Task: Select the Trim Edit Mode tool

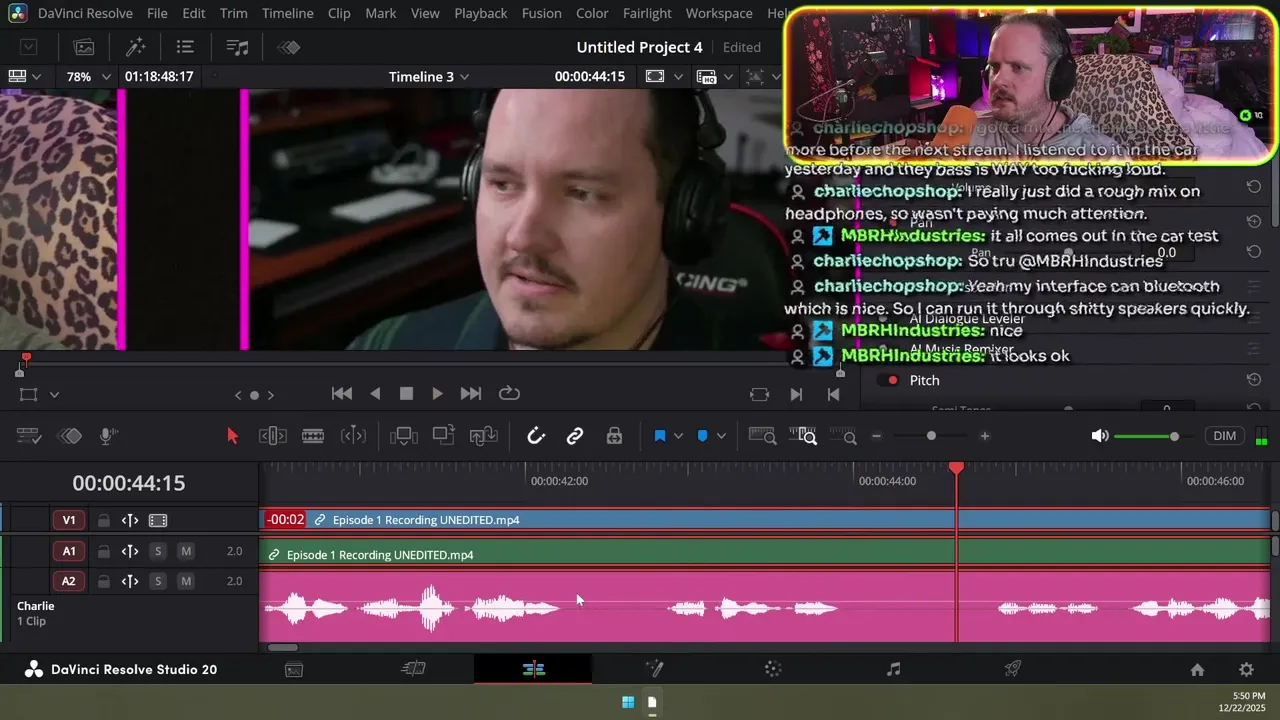Action: pos(273,436)
